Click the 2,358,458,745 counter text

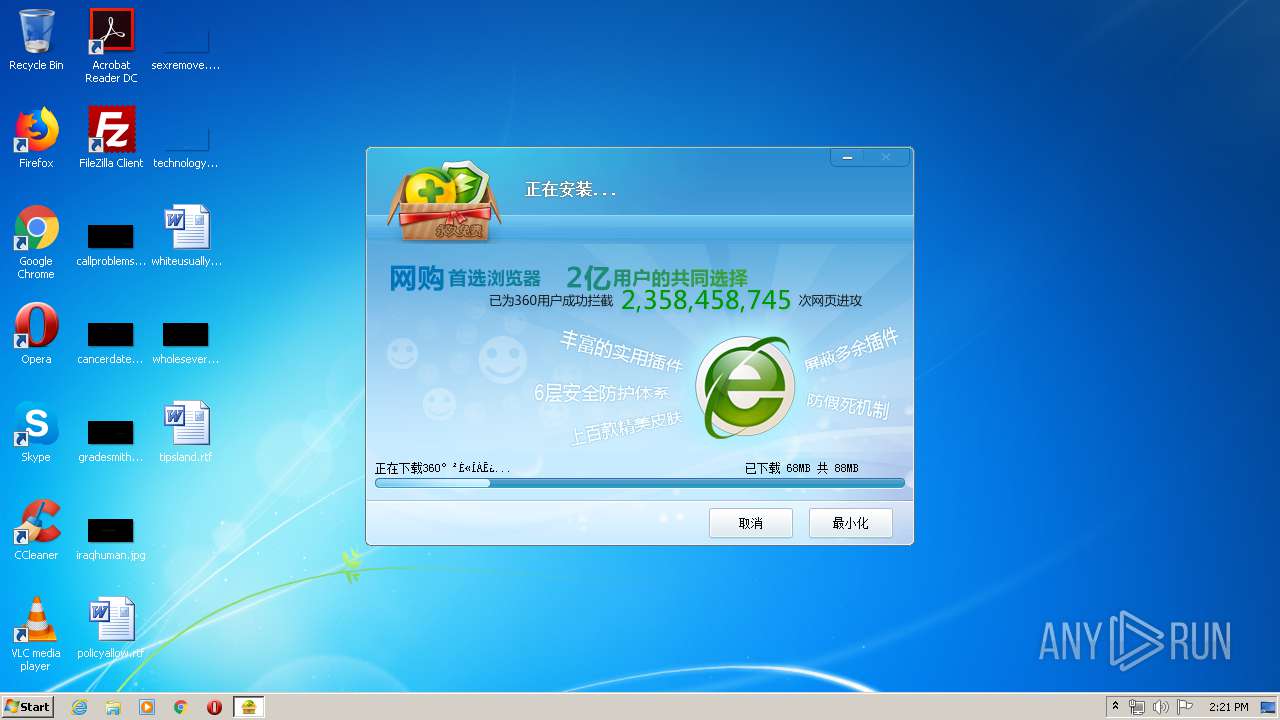tap(706, 300)
